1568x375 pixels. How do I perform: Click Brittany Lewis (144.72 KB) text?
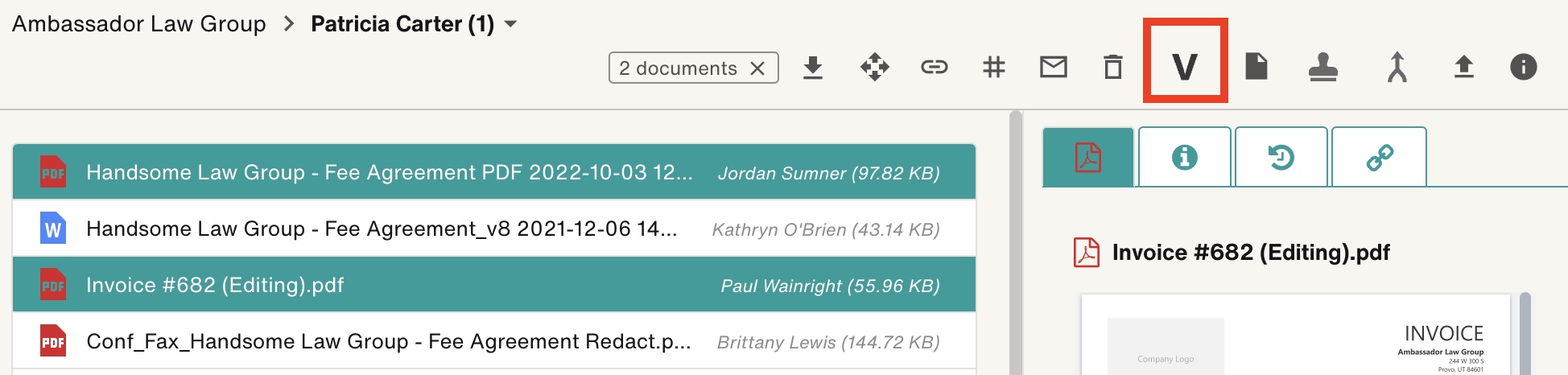pos(828,342)
